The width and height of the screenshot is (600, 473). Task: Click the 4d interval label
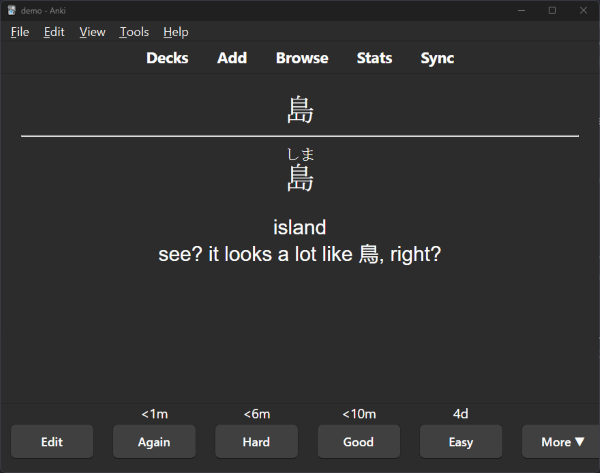point(460,414)
